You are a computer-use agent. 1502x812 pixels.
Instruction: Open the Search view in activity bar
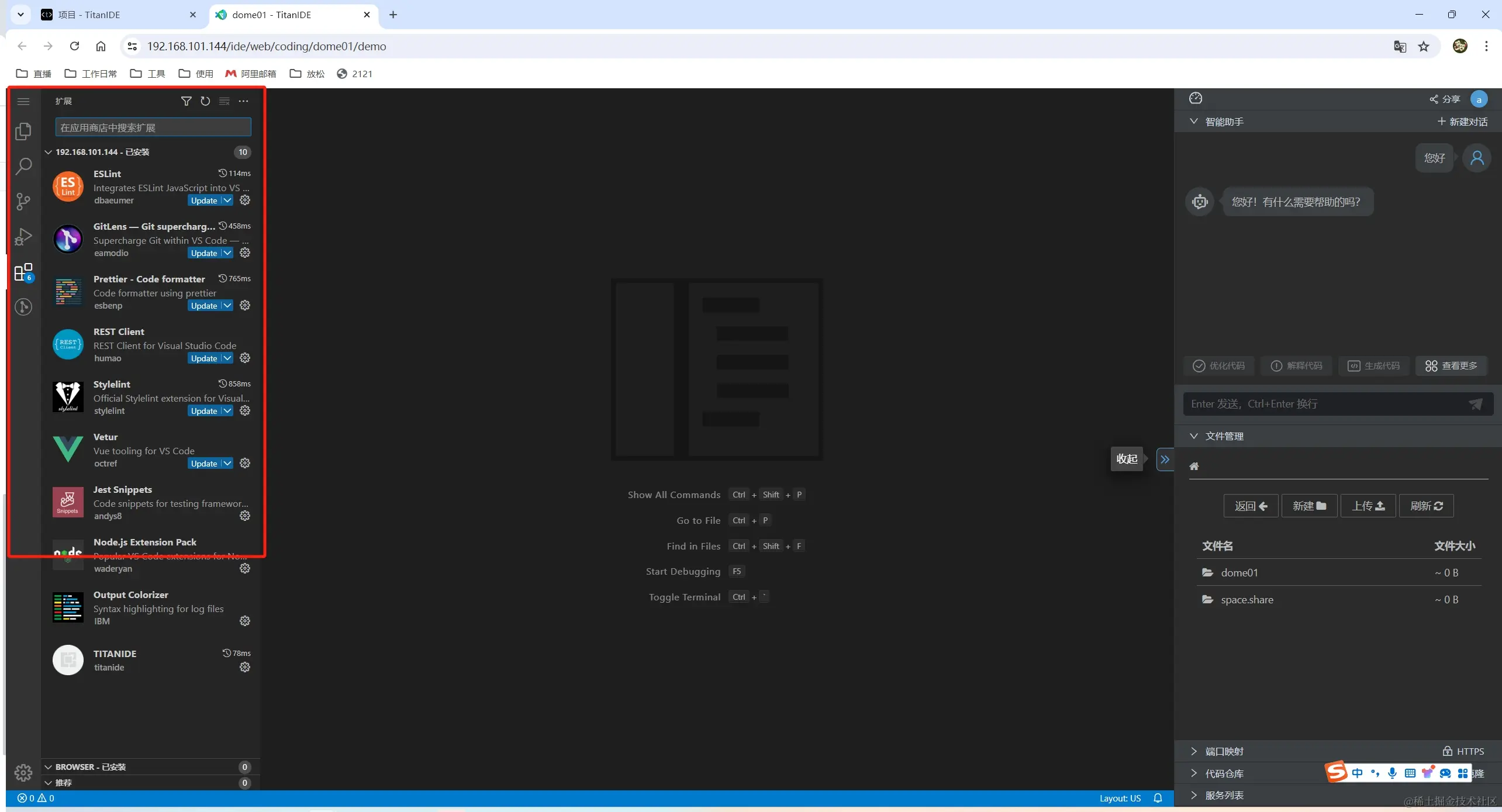coord(23,167)
